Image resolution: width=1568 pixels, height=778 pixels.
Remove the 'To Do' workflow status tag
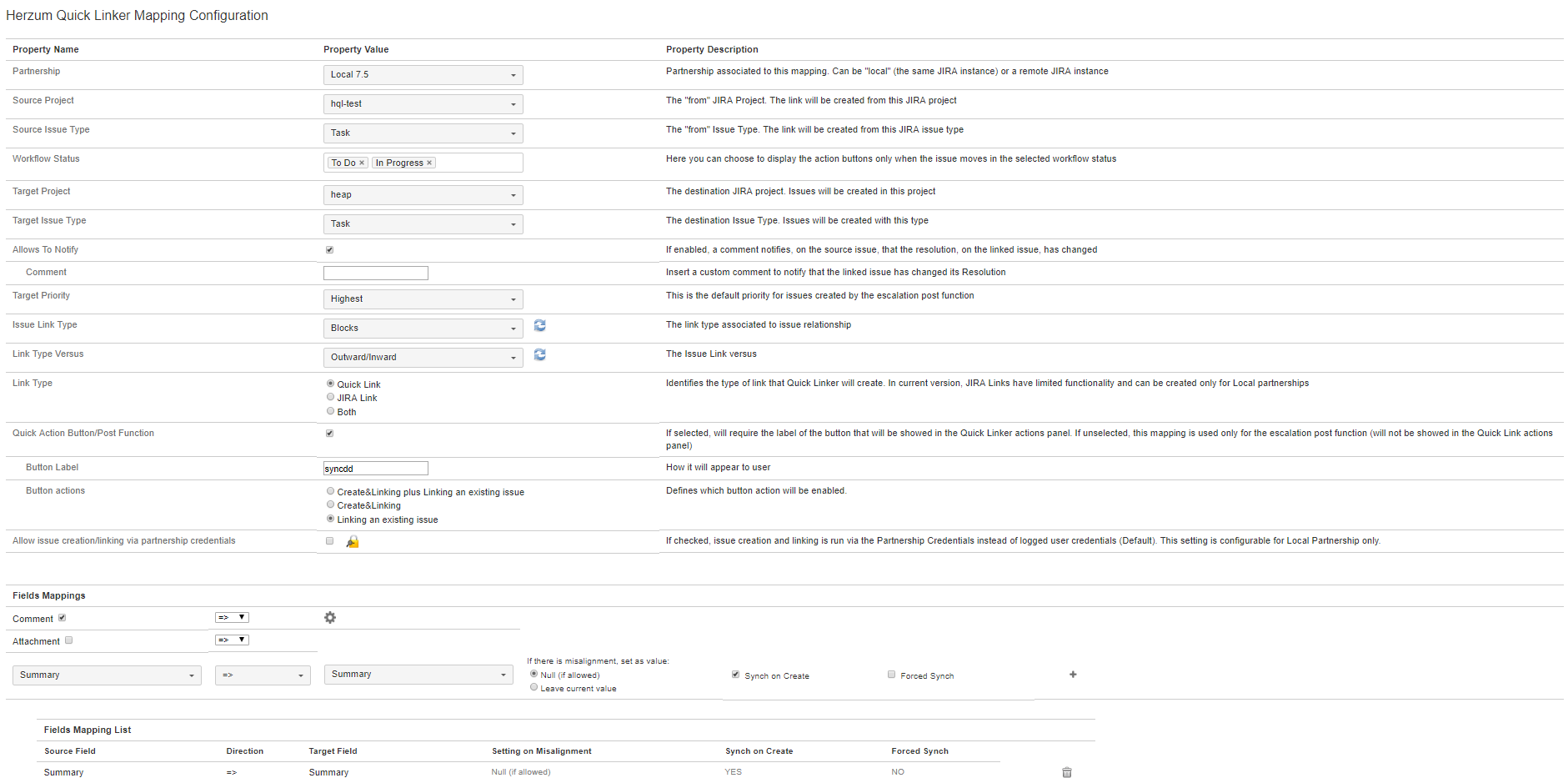click(x=362, y=163)
